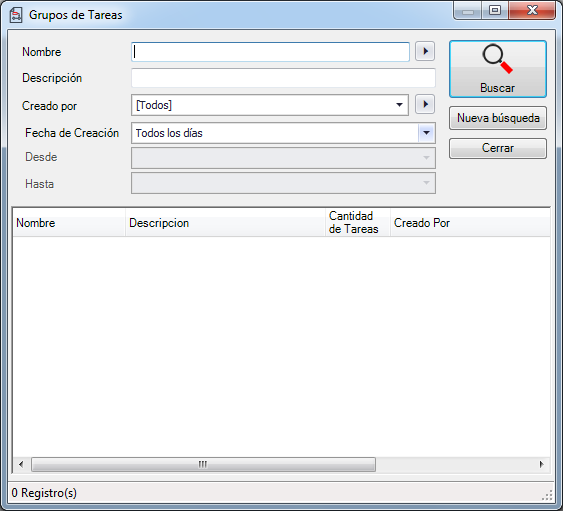
Task: Click arrow button beside Creado por combo
Action: [425, 104]
